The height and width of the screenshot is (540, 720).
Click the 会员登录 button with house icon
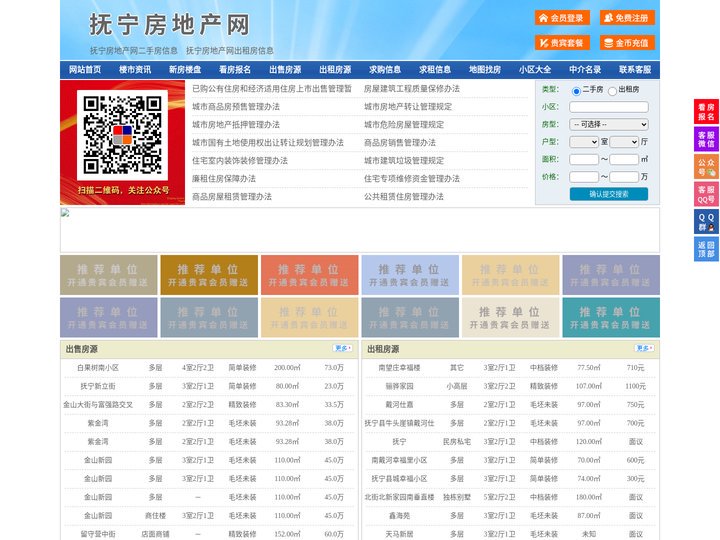(x=562, y=18)
